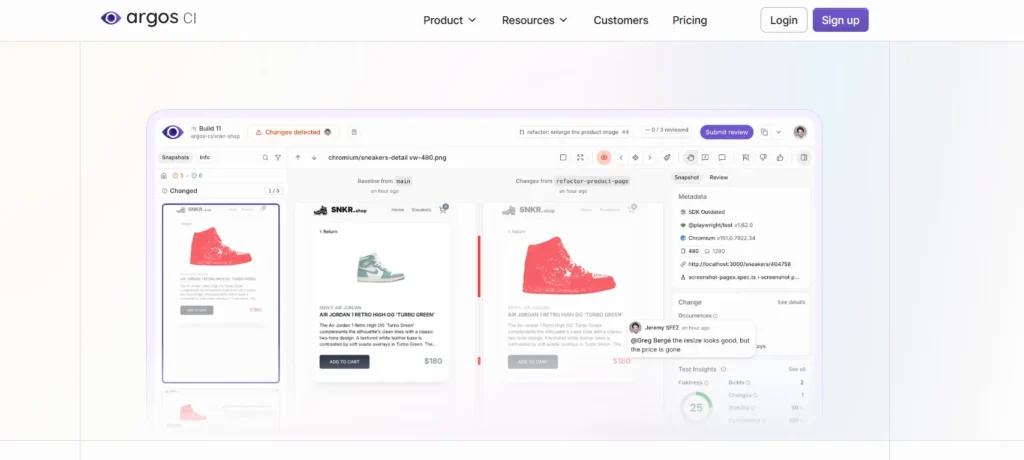1024x460 pixels.
Task: Click the square fit-view icon in the toolbar
Action: click(x=563, y=157)
